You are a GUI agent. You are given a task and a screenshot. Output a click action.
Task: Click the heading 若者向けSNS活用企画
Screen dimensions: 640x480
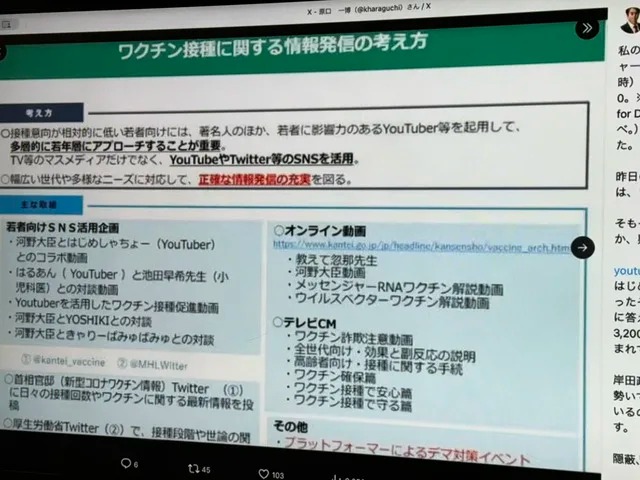click(62, 228)
